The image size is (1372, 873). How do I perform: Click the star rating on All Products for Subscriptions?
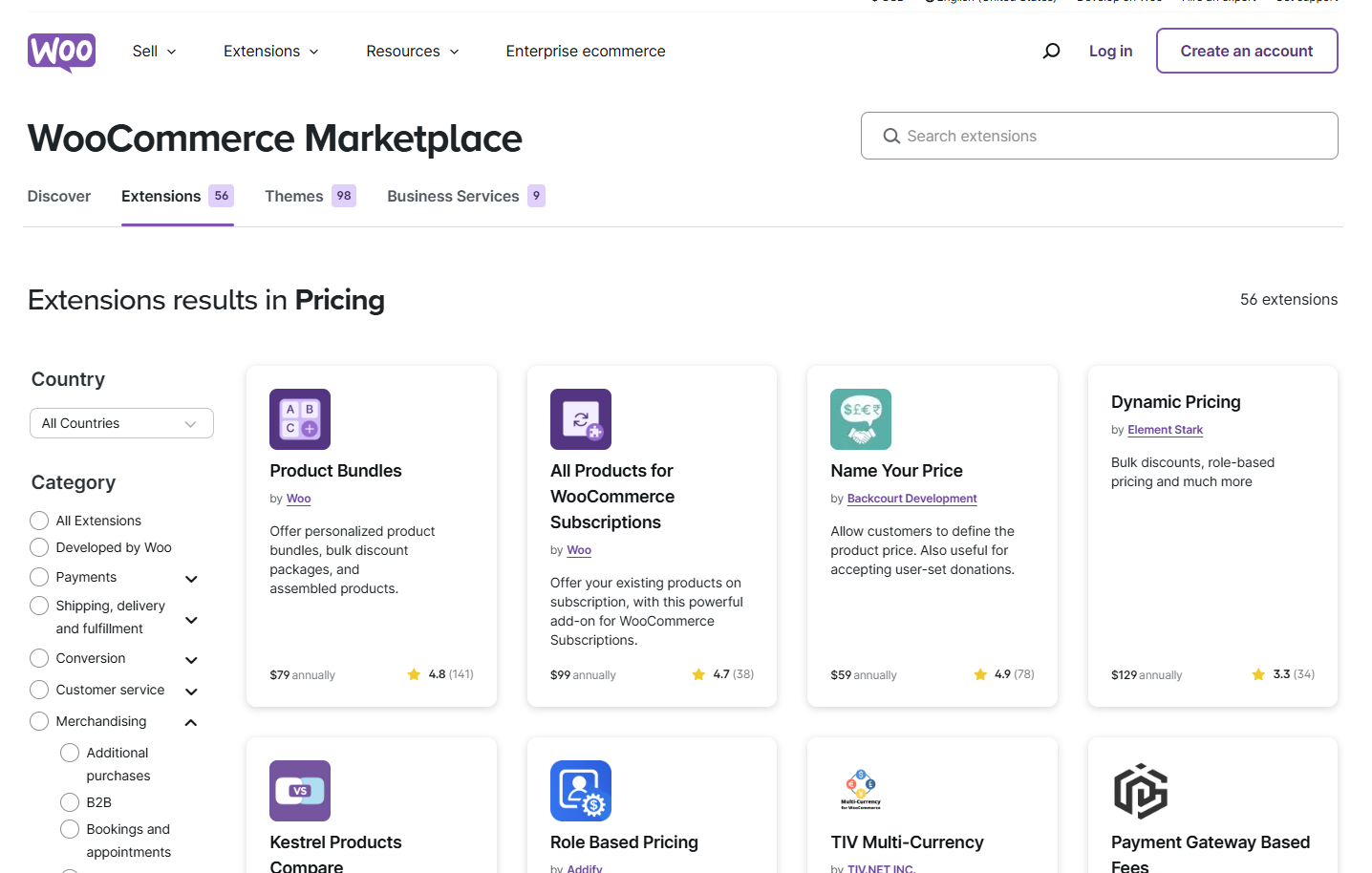[723, 674]
